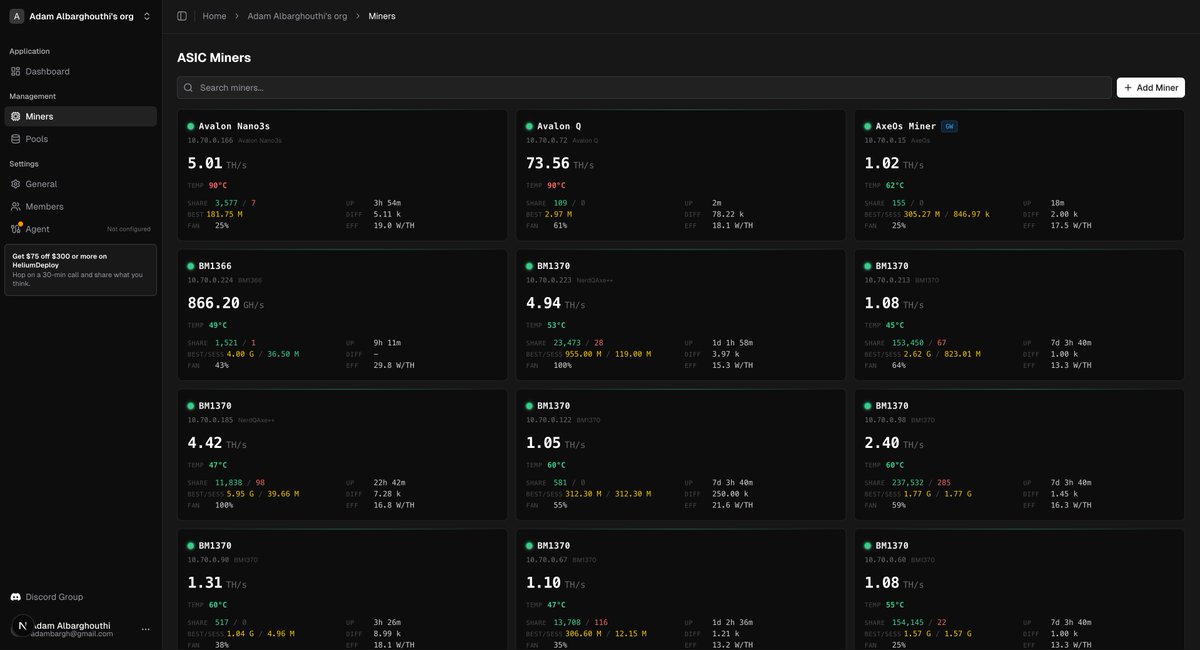
Task: Go to Home breadcrumb
Action: [214, 16]
